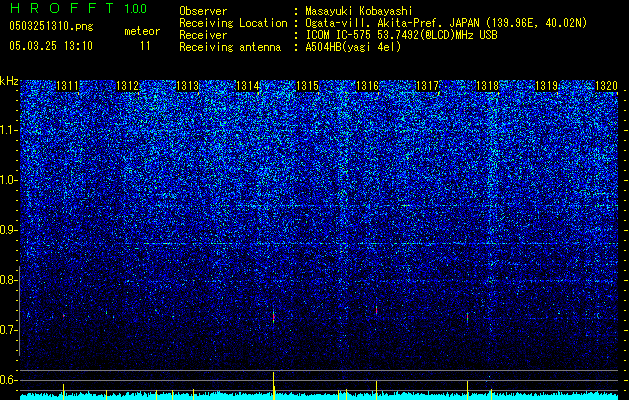Viewport: 629px width, 400px height.
Task: Click the 1320 time marker
Action: coord(606,86)
